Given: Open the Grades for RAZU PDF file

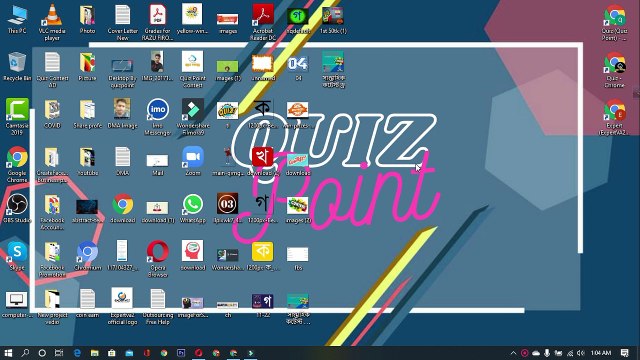Looking at the screenshot, I should point(158,22).
